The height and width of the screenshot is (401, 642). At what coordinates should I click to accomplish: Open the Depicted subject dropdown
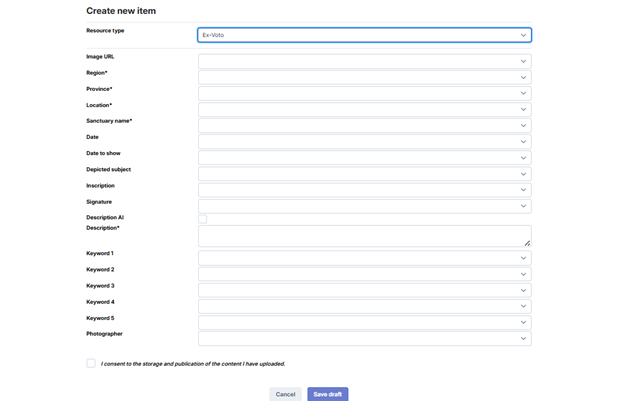click(x=364, y=173)
